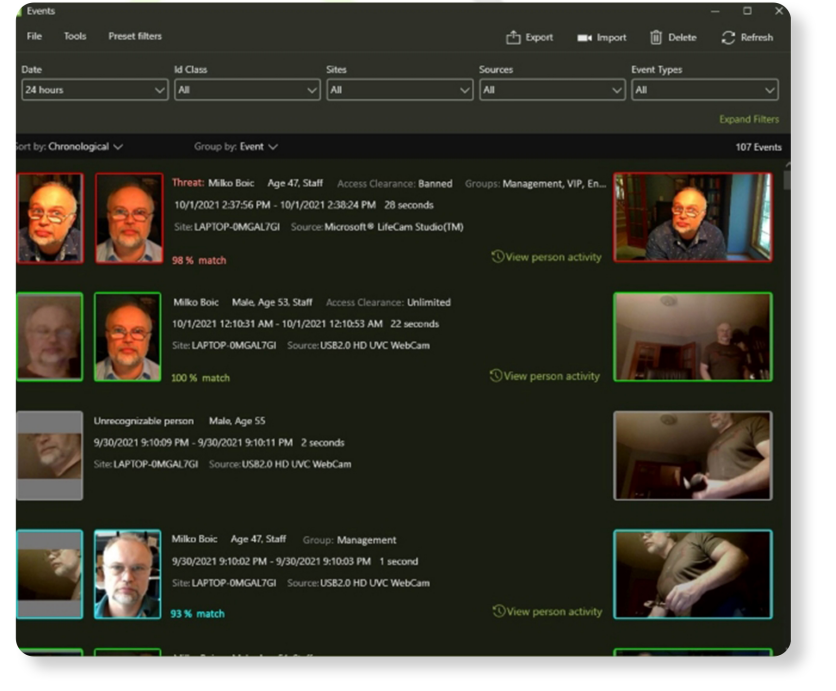Screen dimensions: 836x691
Task: Open the File menu
Action: [34, 37]
